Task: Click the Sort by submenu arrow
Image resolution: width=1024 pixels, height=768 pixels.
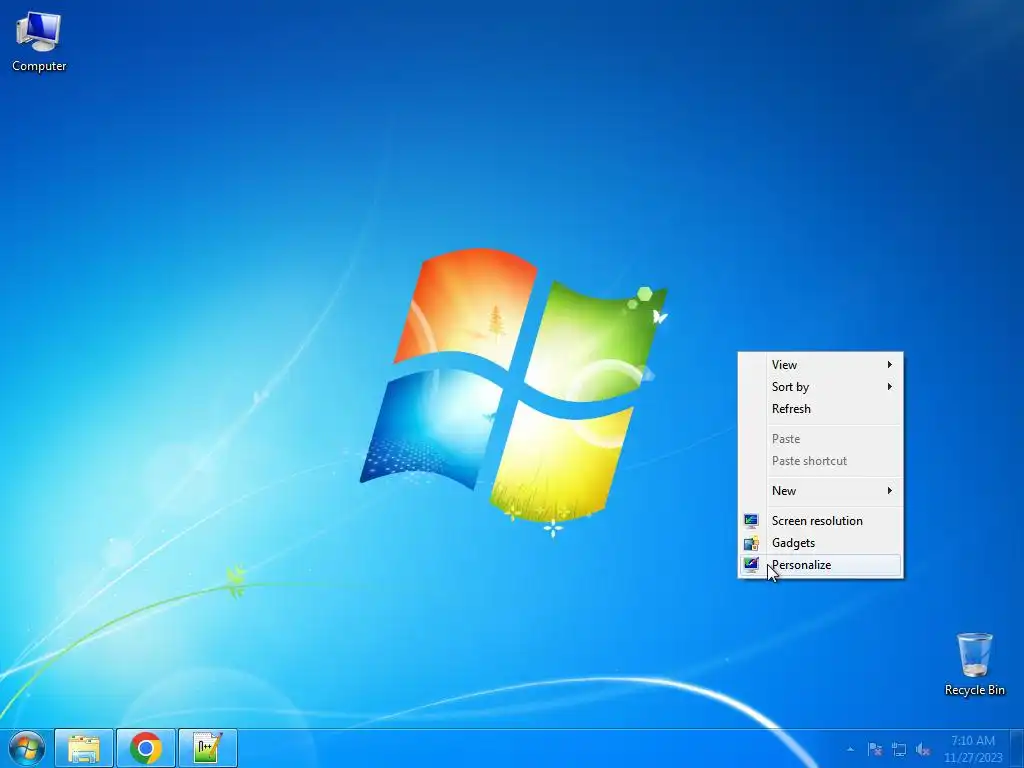Action: tap(889, 387)
